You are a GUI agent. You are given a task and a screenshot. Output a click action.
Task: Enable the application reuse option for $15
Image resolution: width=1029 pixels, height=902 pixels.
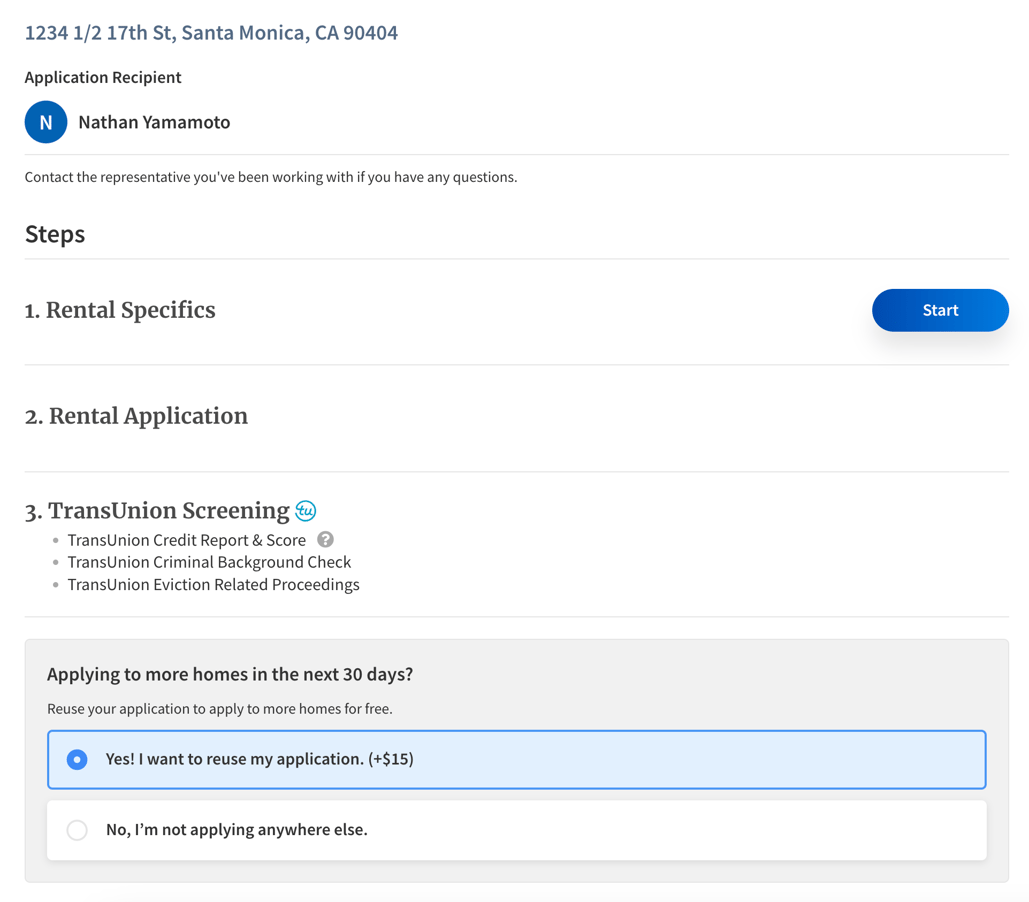coord(77,760)
